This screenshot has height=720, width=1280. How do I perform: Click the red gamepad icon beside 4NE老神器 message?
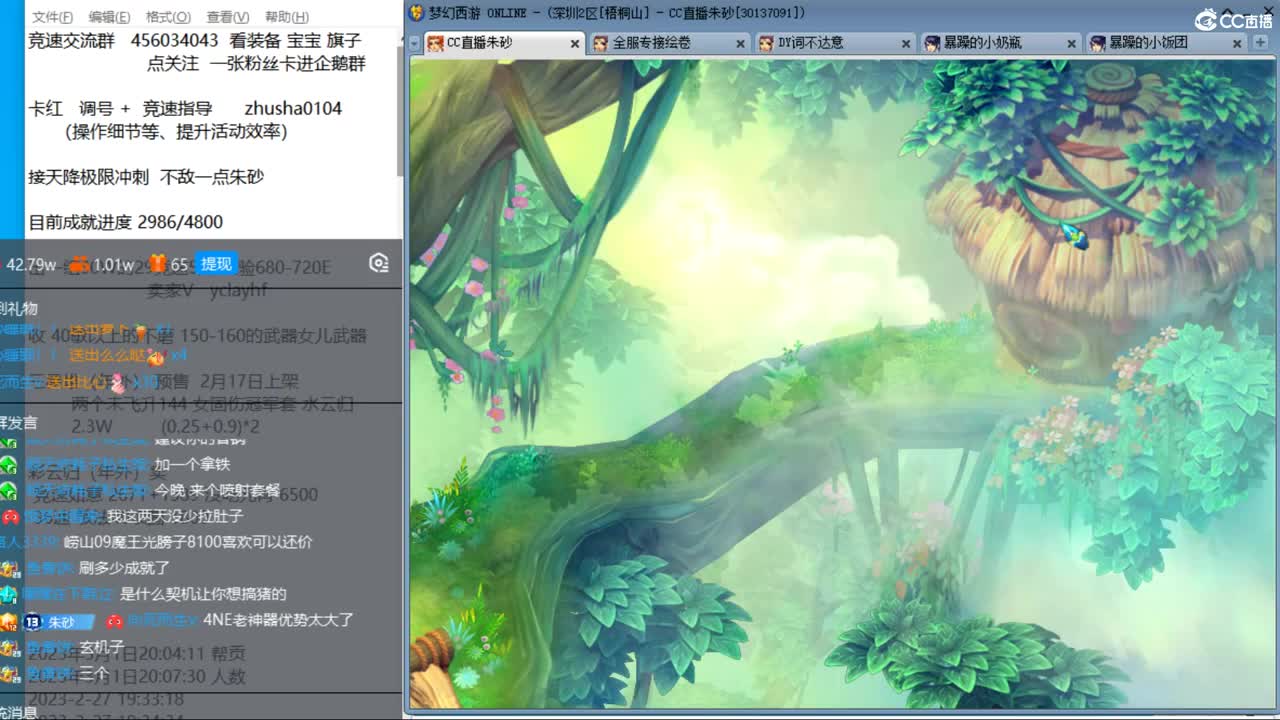pyautogui.click(x=115, y=620)
